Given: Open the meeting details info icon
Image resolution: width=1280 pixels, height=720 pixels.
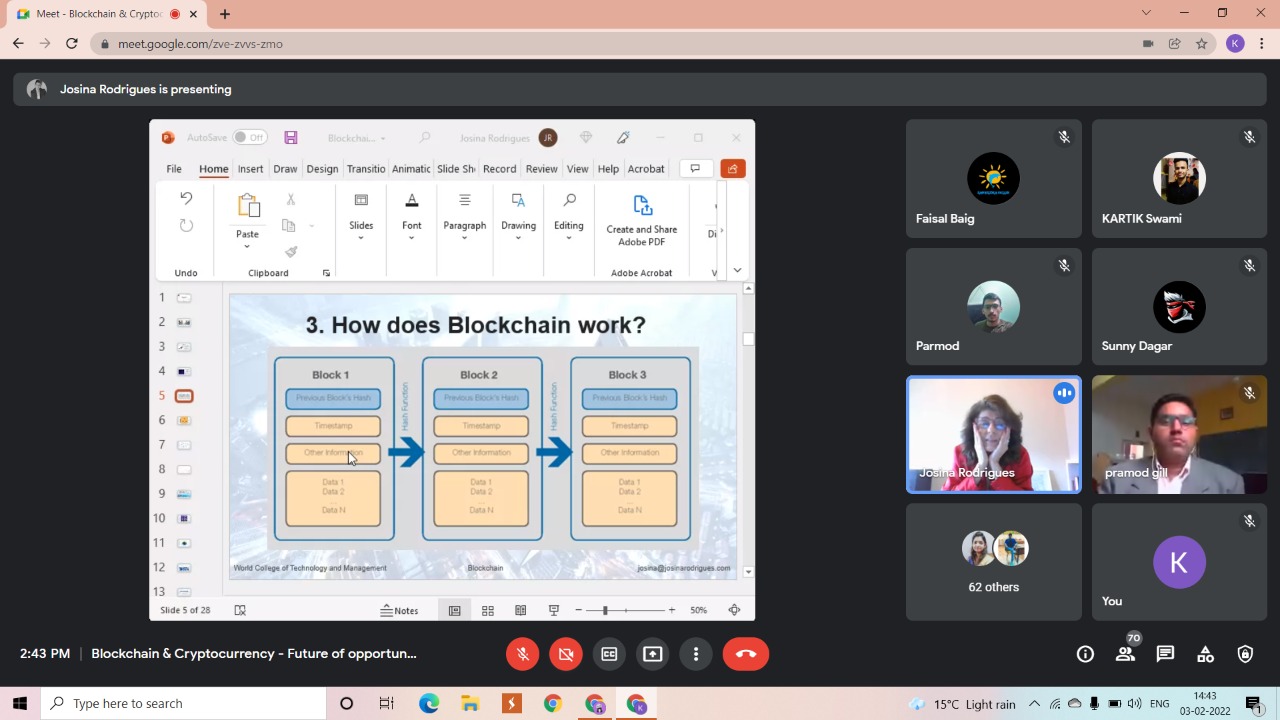Looking at the screenshot, I should tap(1085, 654).
